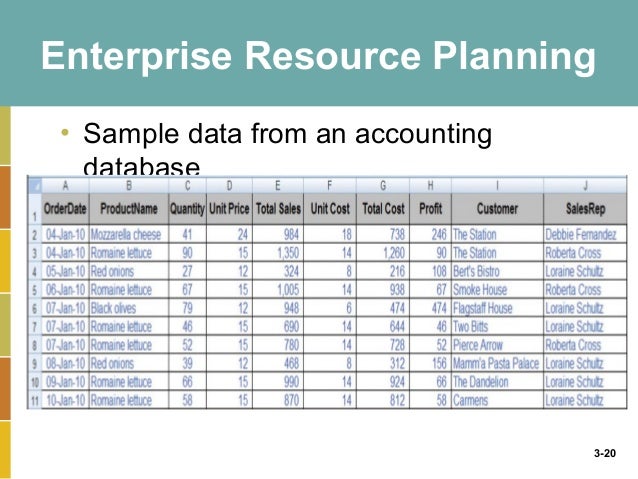The width and height of the screenshot is (638, 479).
Task: Click the Enterprise Resource Planning title
Action: 318,56
